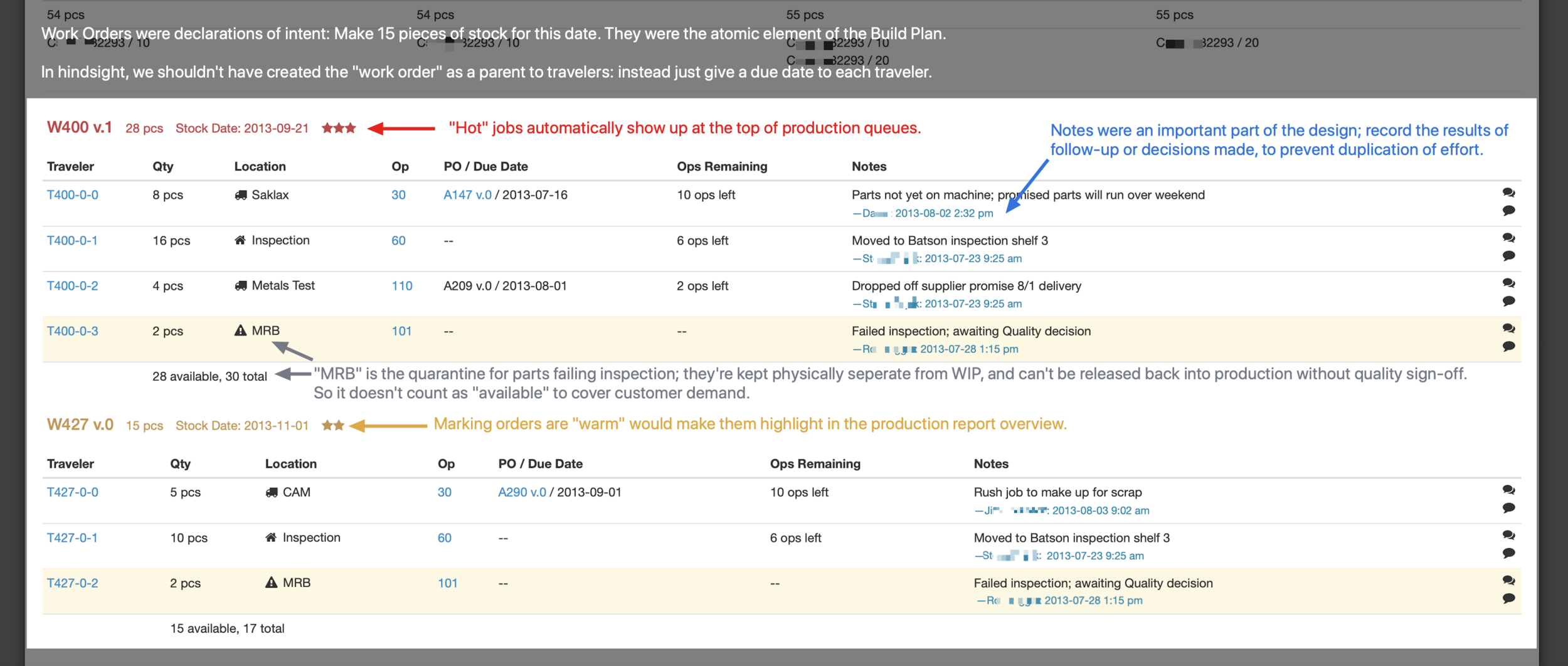Select the W400 v.1 work order heading
Image resolution: width=1568 pixels, height=666 pixels.
point(79,127)
